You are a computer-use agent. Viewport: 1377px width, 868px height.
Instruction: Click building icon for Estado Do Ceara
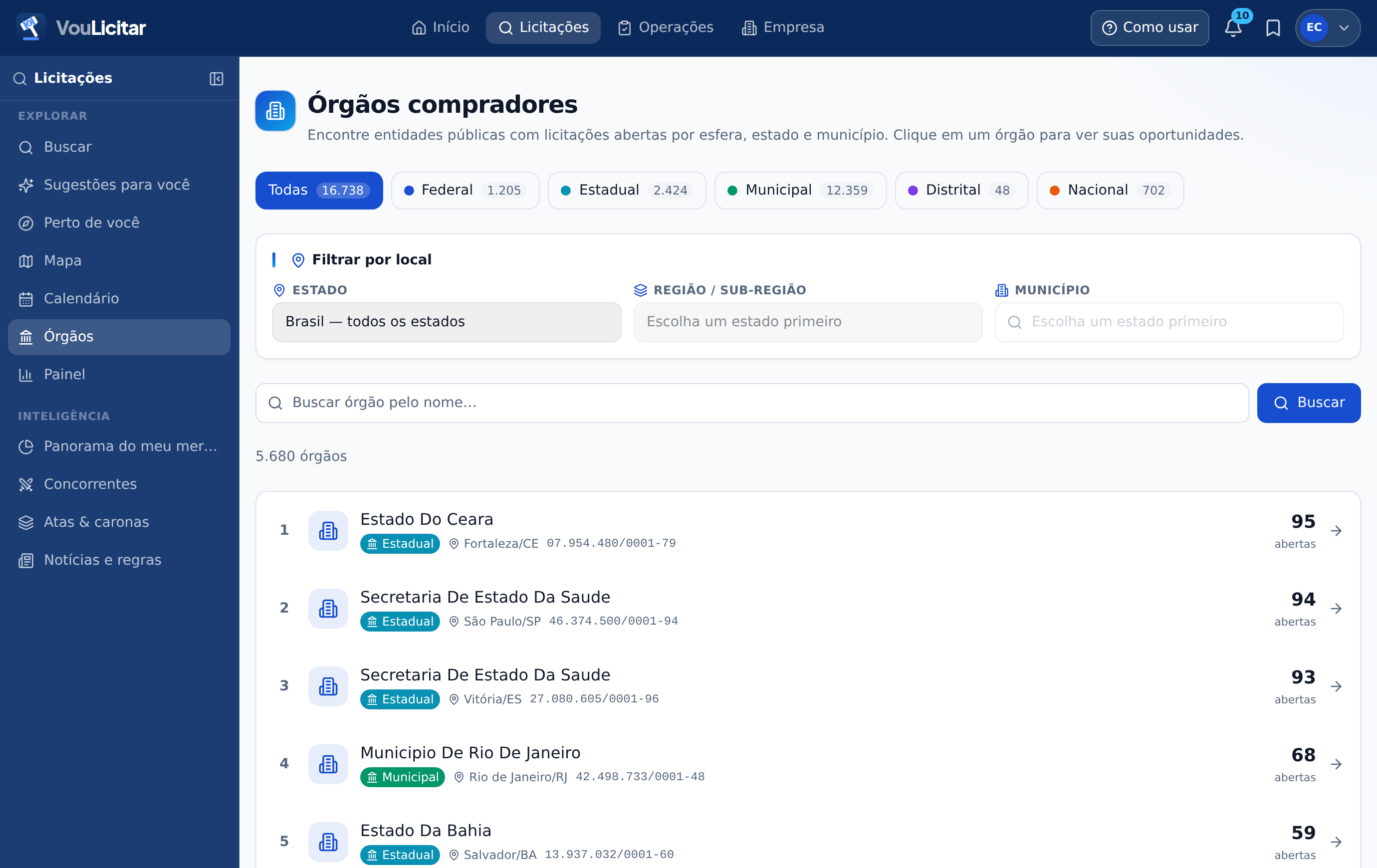click(x=328, y=531)
